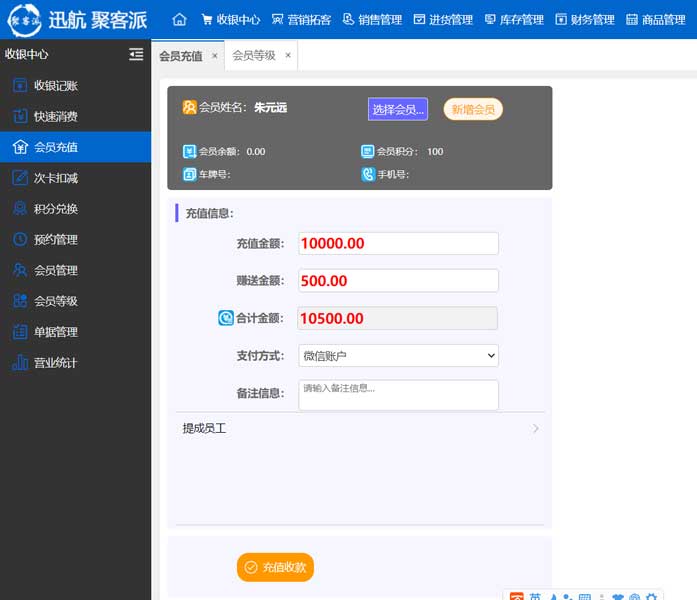Select 积分兑换 in the sidebar
697x600 pixels.
coord(76,208)
